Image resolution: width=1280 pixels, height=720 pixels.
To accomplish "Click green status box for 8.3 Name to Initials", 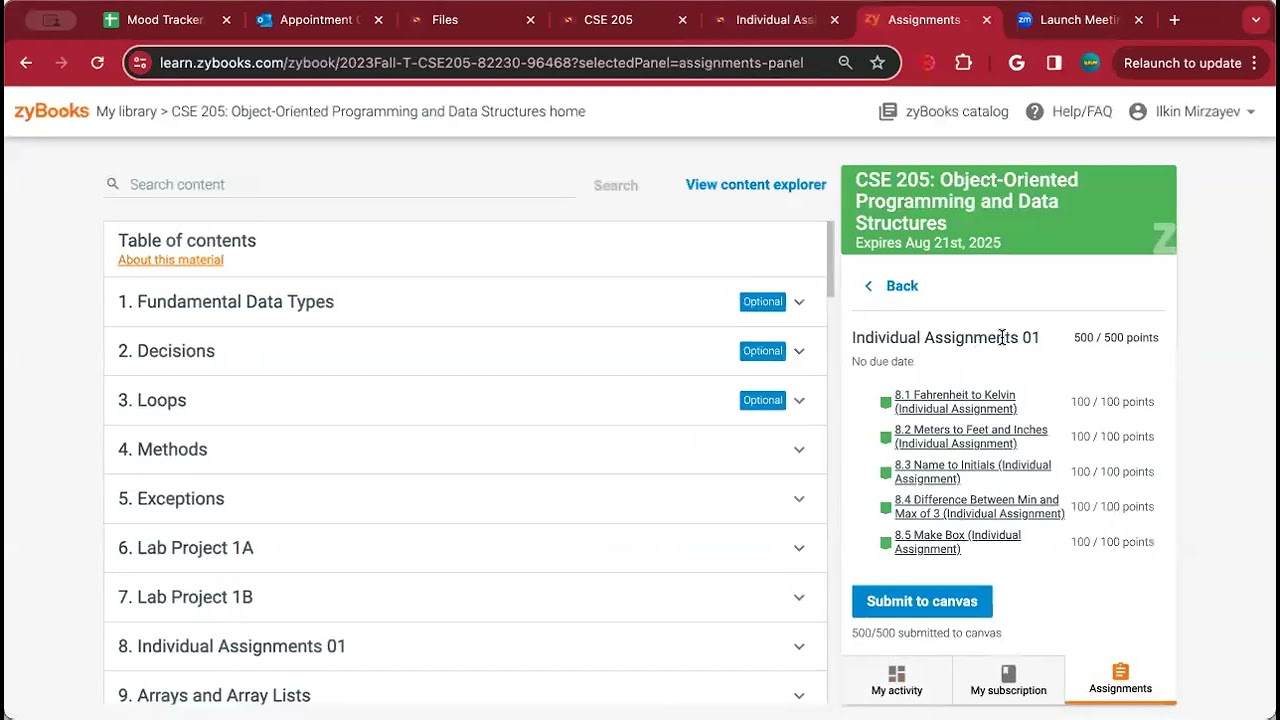I will (x=885, y=473).
